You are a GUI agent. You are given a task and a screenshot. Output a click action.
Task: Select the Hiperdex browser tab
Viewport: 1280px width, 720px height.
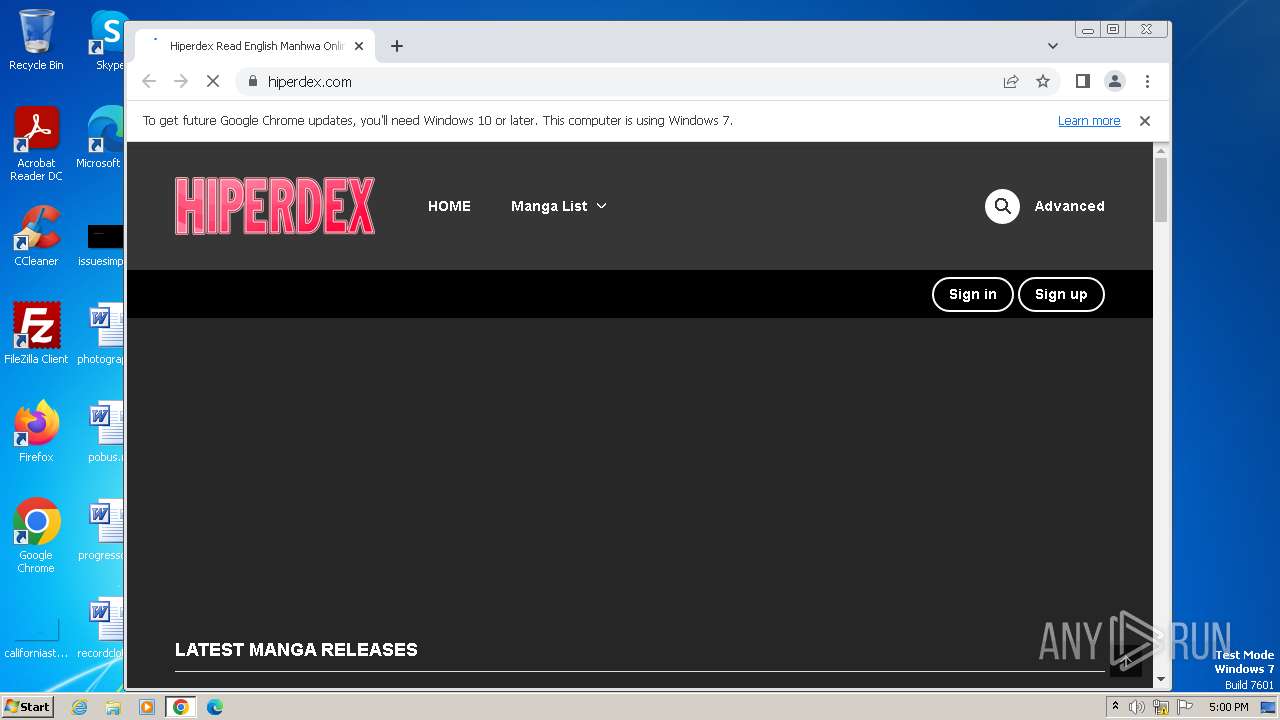256,46
